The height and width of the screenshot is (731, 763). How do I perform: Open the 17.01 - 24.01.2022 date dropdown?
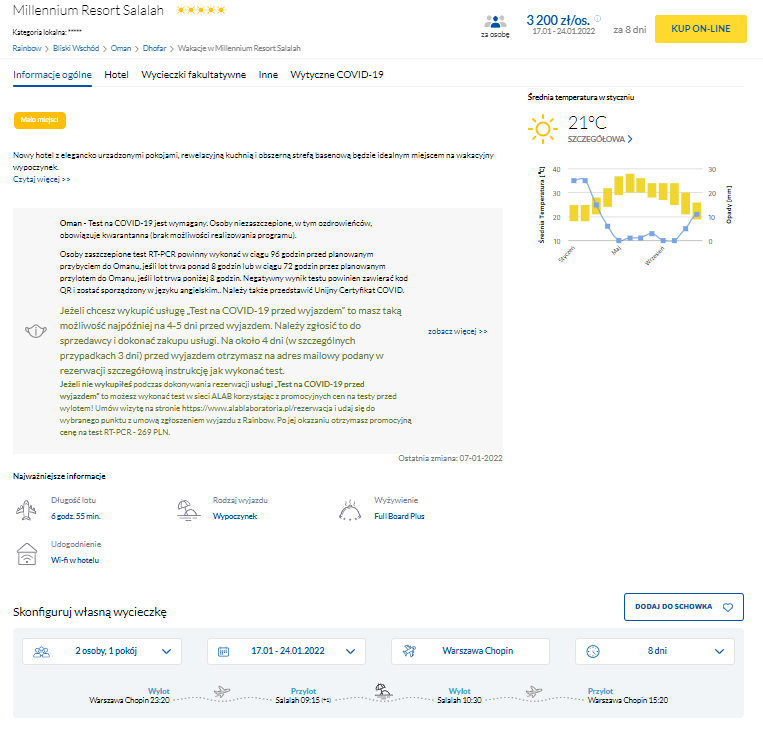tap(286, 651)
